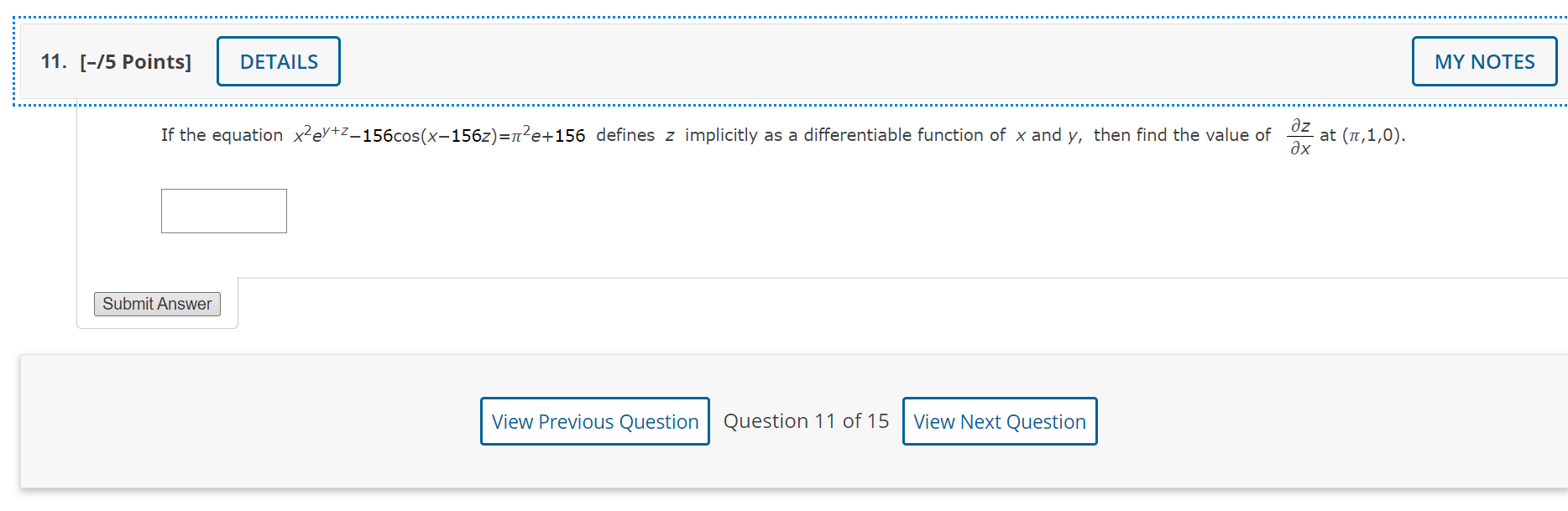Click the ∂z/∂x partial derivative fraction
This screenshot has height=511, width=1568.
click(x=1300, y=136)
